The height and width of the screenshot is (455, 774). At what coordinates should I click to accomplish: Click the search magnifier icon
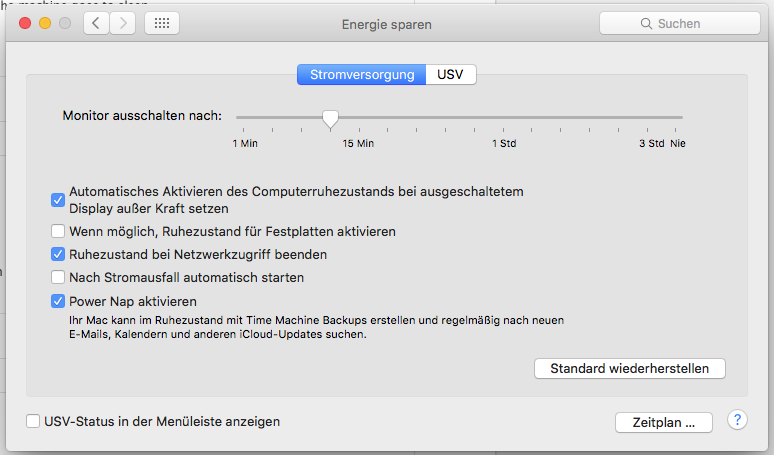pos(648,23)
